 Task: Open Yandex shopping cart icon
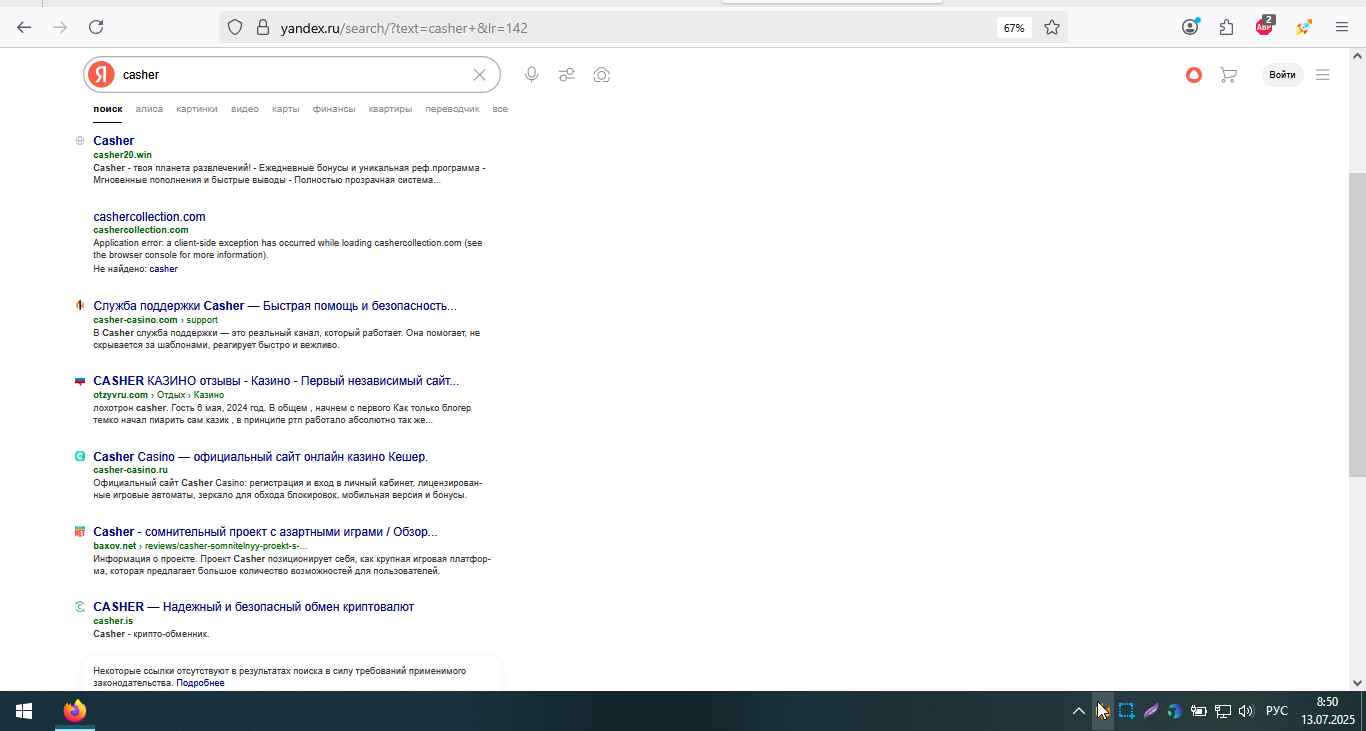click(1228, 75)
